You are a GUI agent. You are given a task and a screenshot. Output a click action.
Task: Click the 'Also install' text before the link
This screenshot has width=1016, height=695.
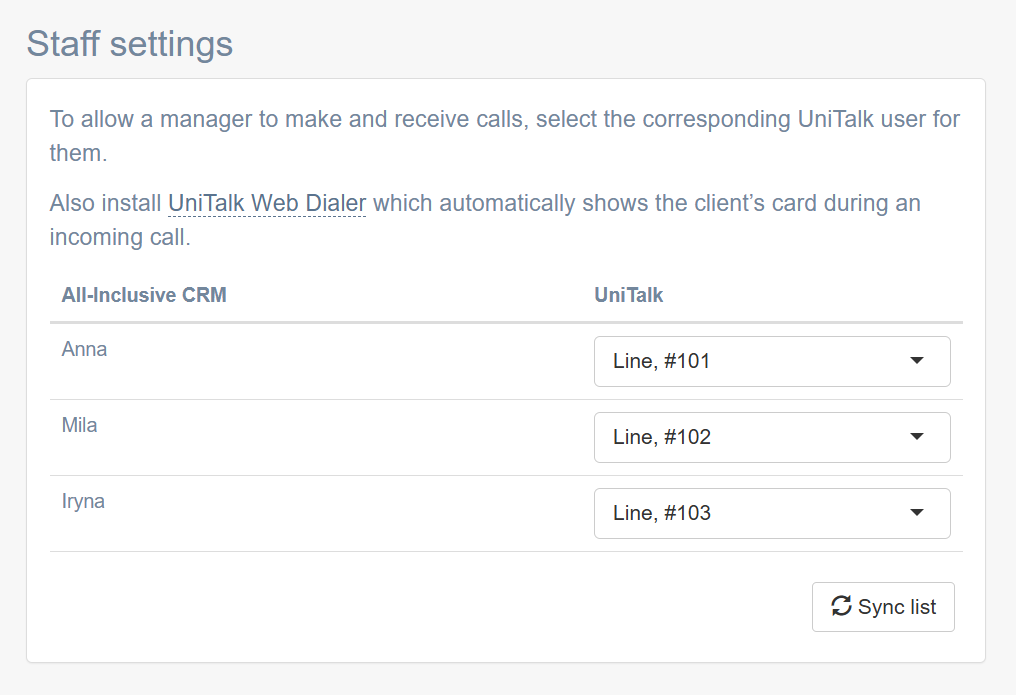[x=105, y=203]
